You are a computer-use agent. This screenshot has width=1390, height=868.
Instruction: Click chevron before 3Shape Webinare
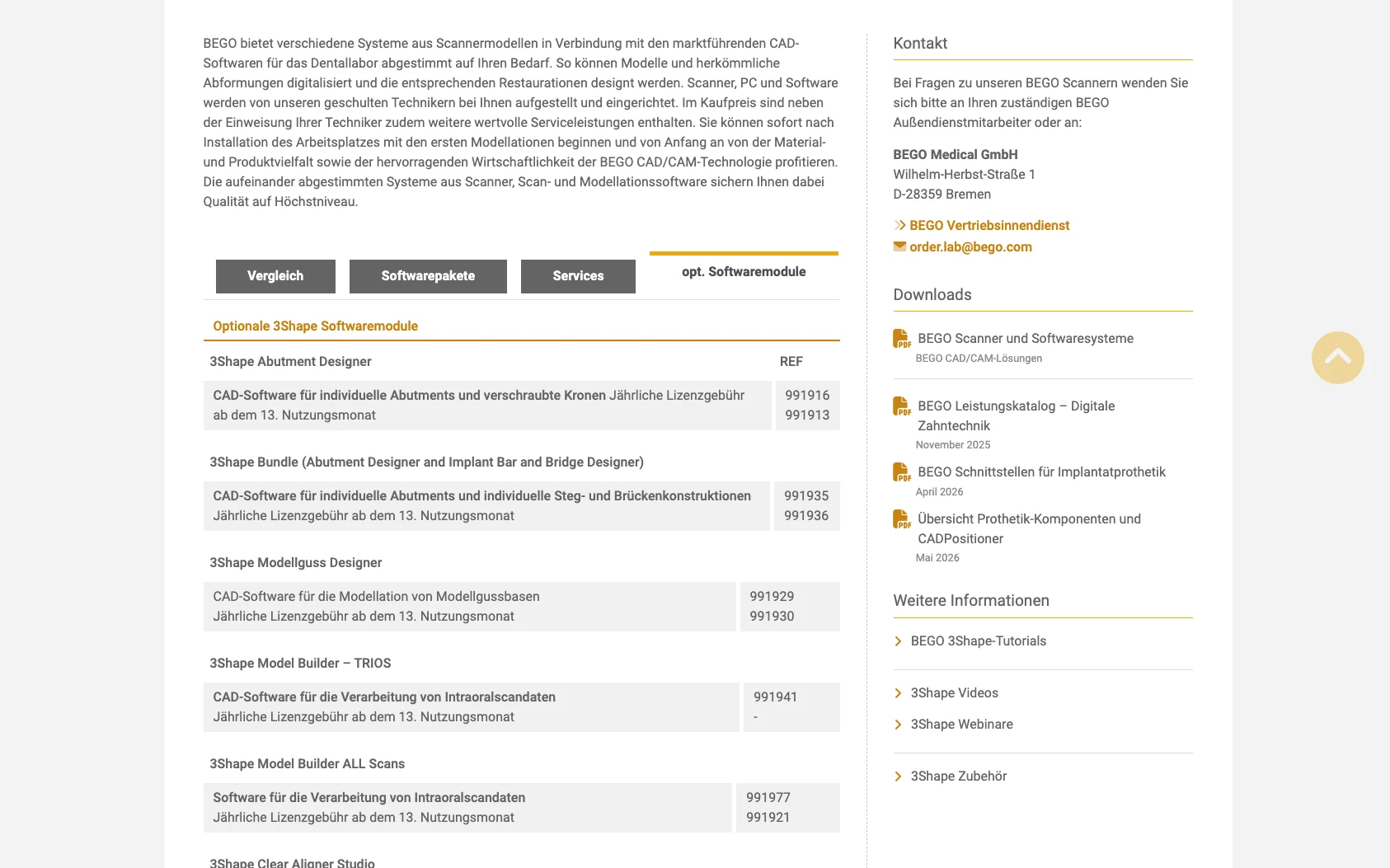pyautogui.click(x=899, y=725)
